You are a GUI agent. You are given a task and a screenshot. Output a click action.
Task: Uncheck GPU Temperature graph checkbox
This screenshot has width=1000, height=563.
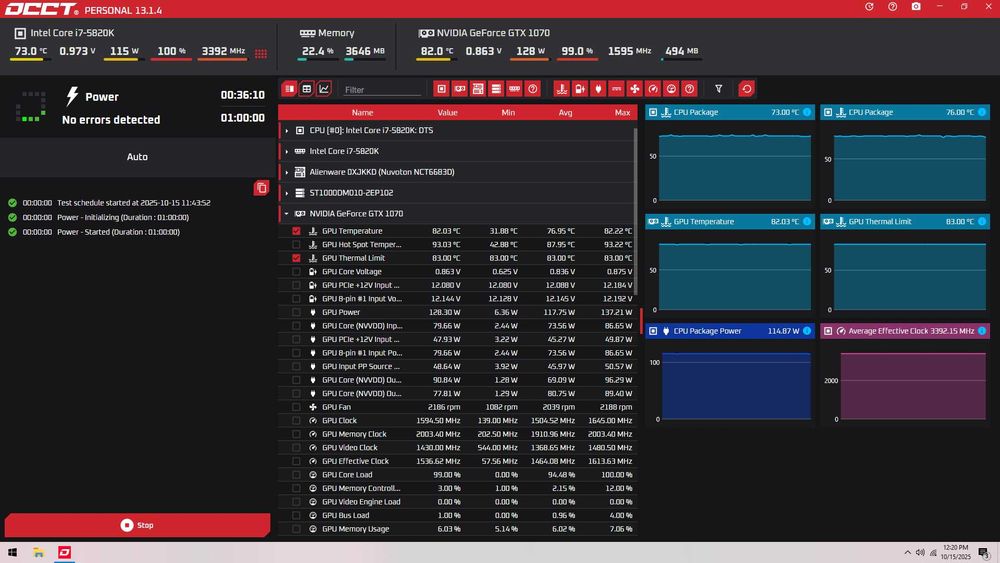[296, 231]
